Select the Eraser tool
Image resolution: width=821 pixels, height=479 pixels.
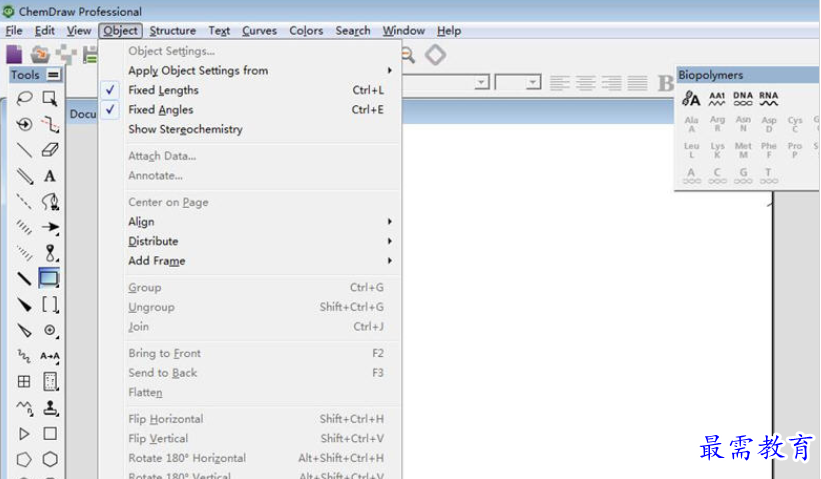[50, 150]
